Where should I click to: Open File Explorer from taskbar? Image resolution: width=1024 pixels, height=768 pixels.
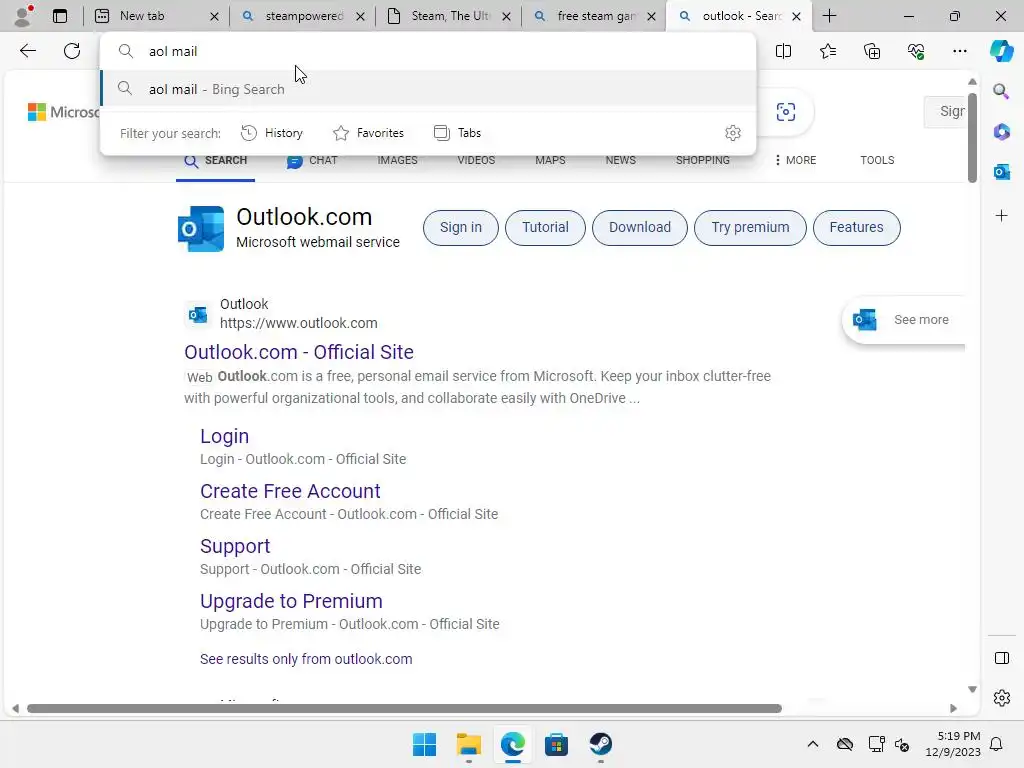tap(468, 744)
